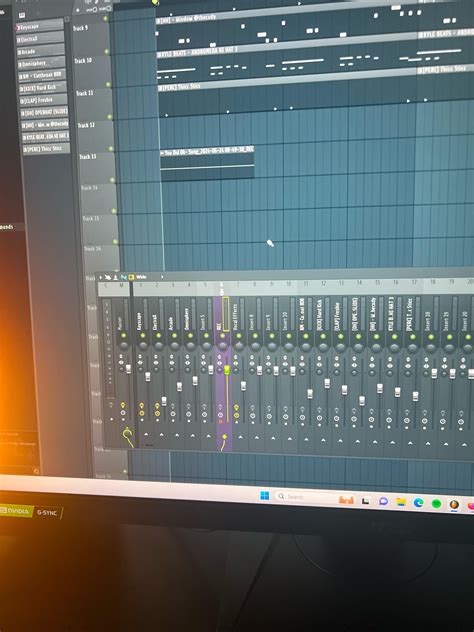Image resolution: width=474 pixels, height=632 pixels.
Task: Open the [HH] Window clip menu on Track 9
Action: pos(158,21)
